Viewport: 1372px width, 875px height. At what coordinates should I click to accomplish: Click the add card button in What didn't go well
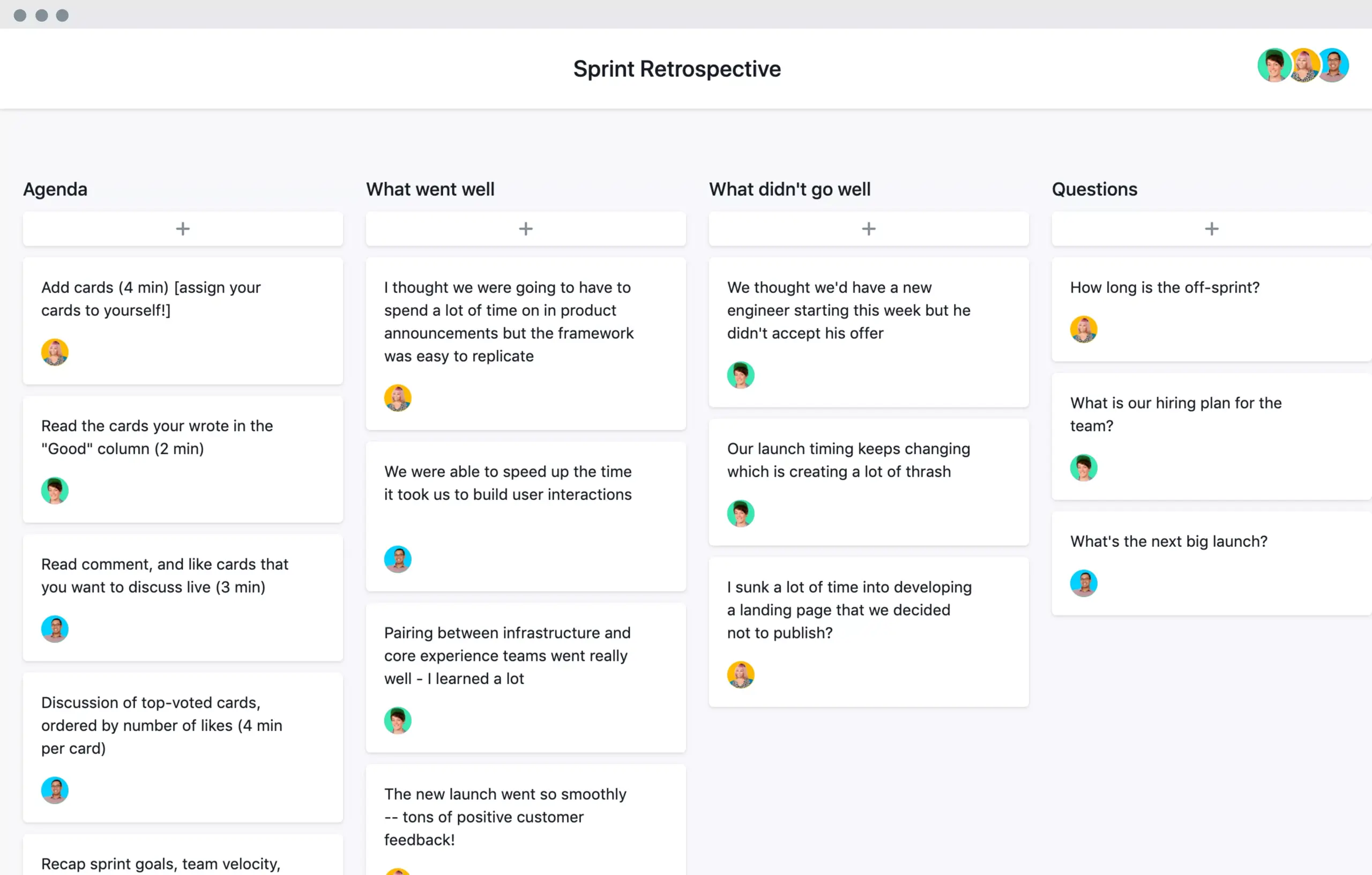coord(867,229)
